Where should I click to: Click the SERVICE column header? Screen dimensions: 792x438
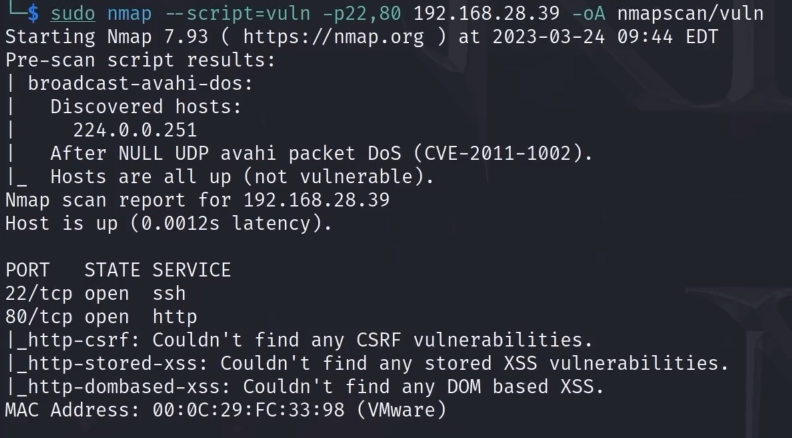[191, 270]
